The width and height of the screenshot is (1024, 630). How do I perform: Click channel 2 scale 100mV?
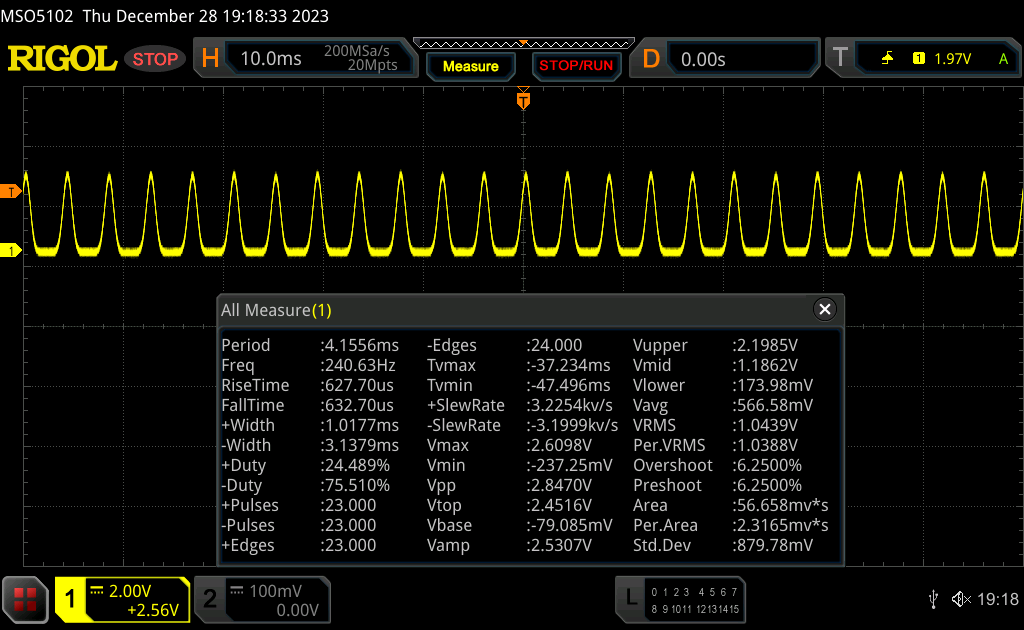(276, 591)
